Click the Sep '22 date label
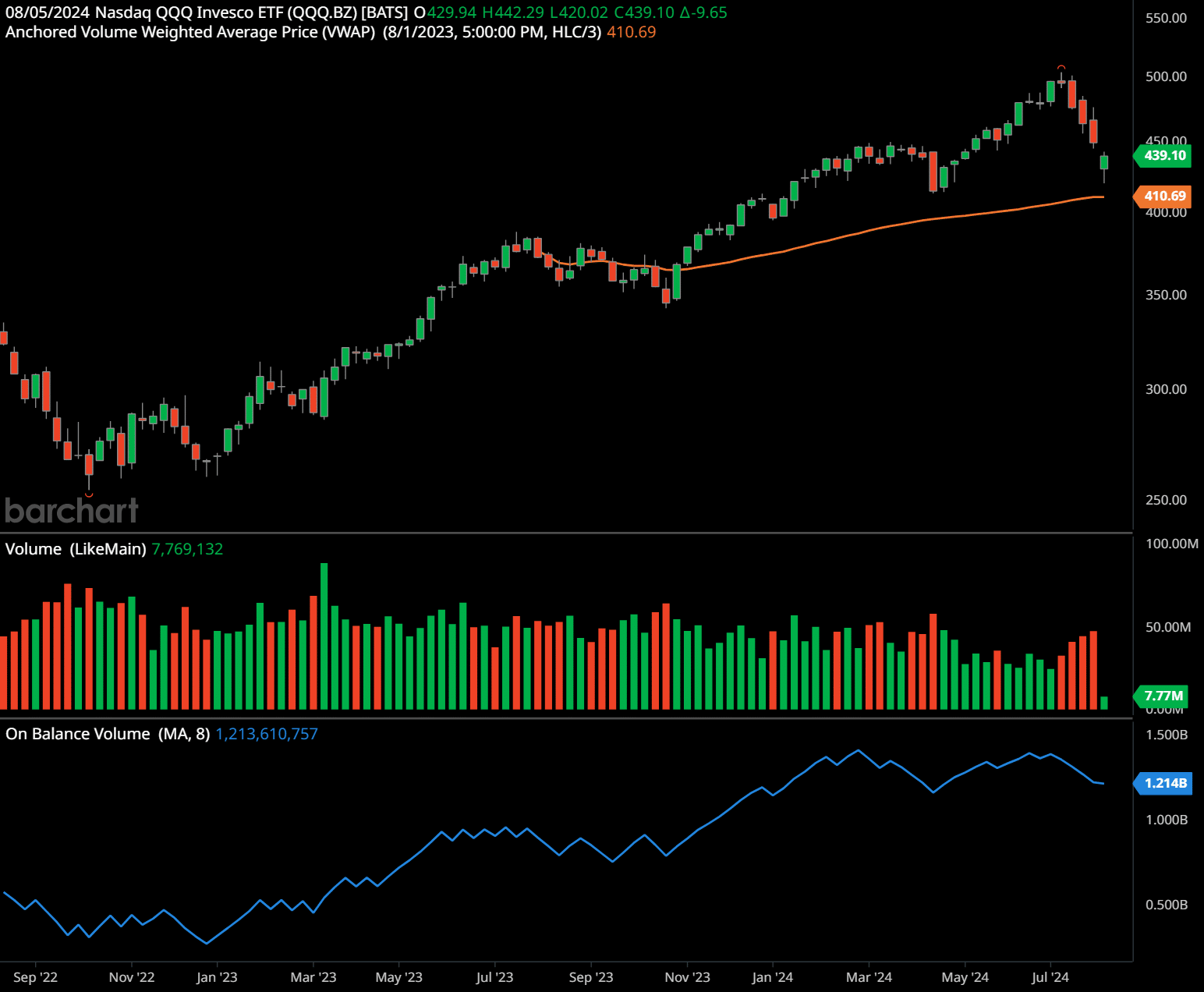Screen dimensions: 1204x992 [x=35, y=977]
